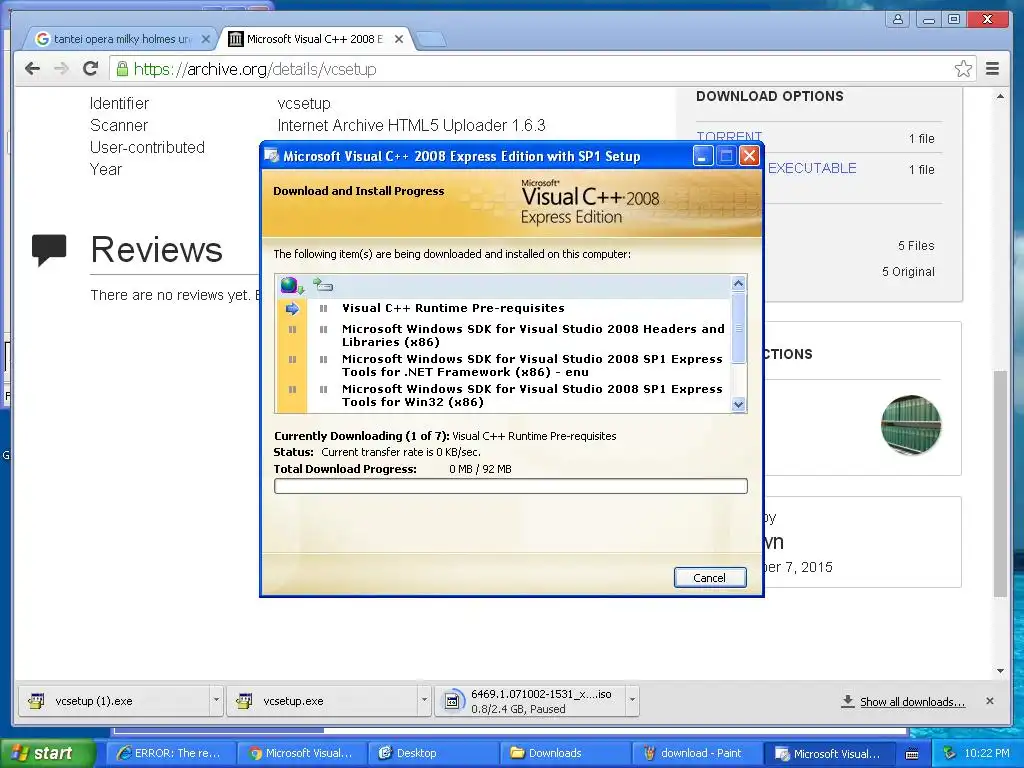Image resolution: width=1024 pixels, height=768 pixels.
Task: Click the keyboard icon in system tray
Action: [x=912, y=754]
